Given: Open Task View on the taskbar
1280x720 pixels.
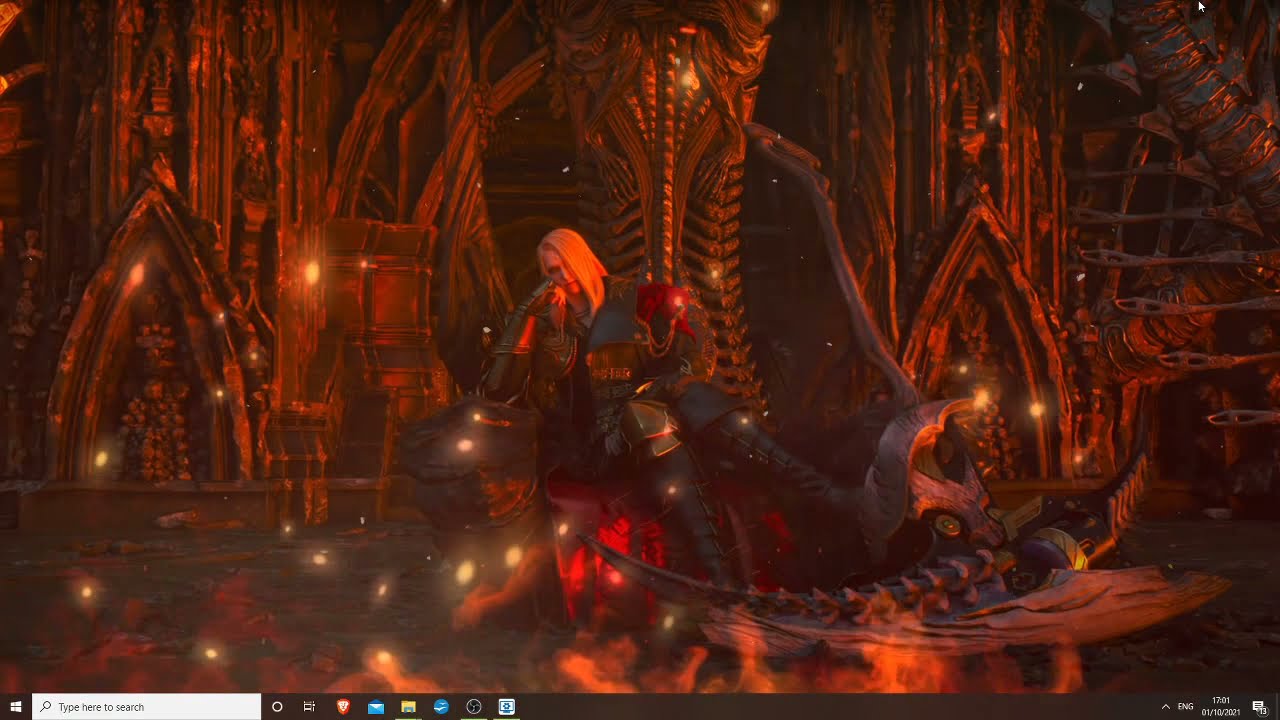Looking at the screenshot, I should (310, 707).
